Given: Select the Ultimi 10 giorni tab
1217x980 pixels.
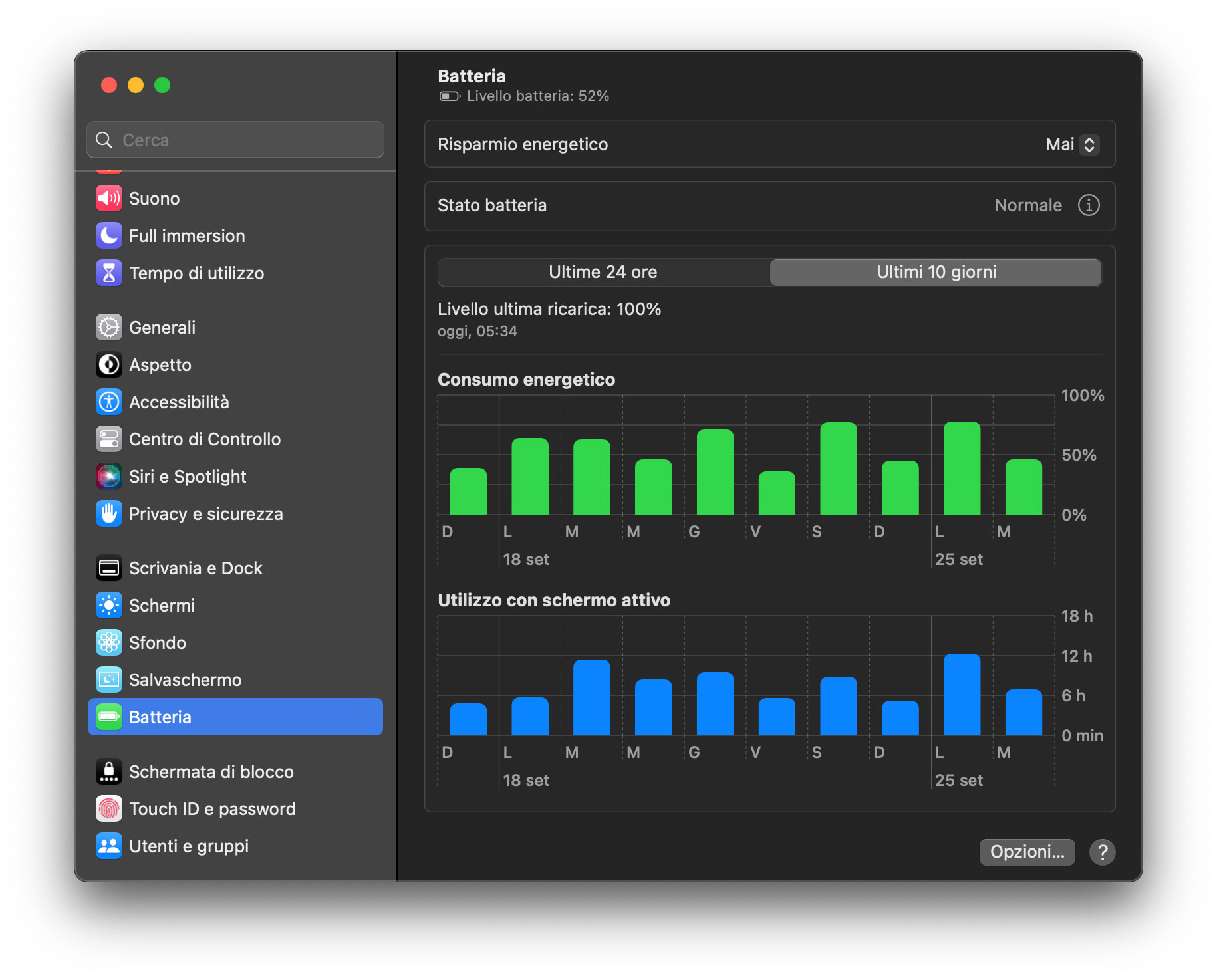Looking at the screenshot, I should (936, 272).
